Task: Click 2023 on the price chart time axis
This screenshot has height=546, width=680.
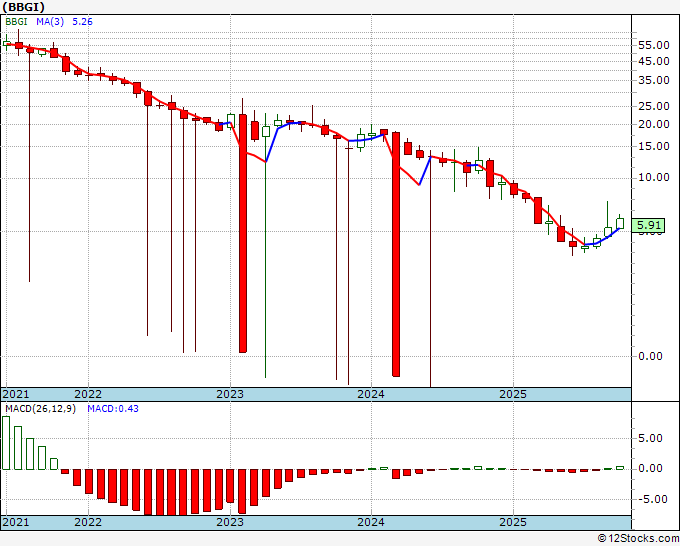Action: coord(230,394)
